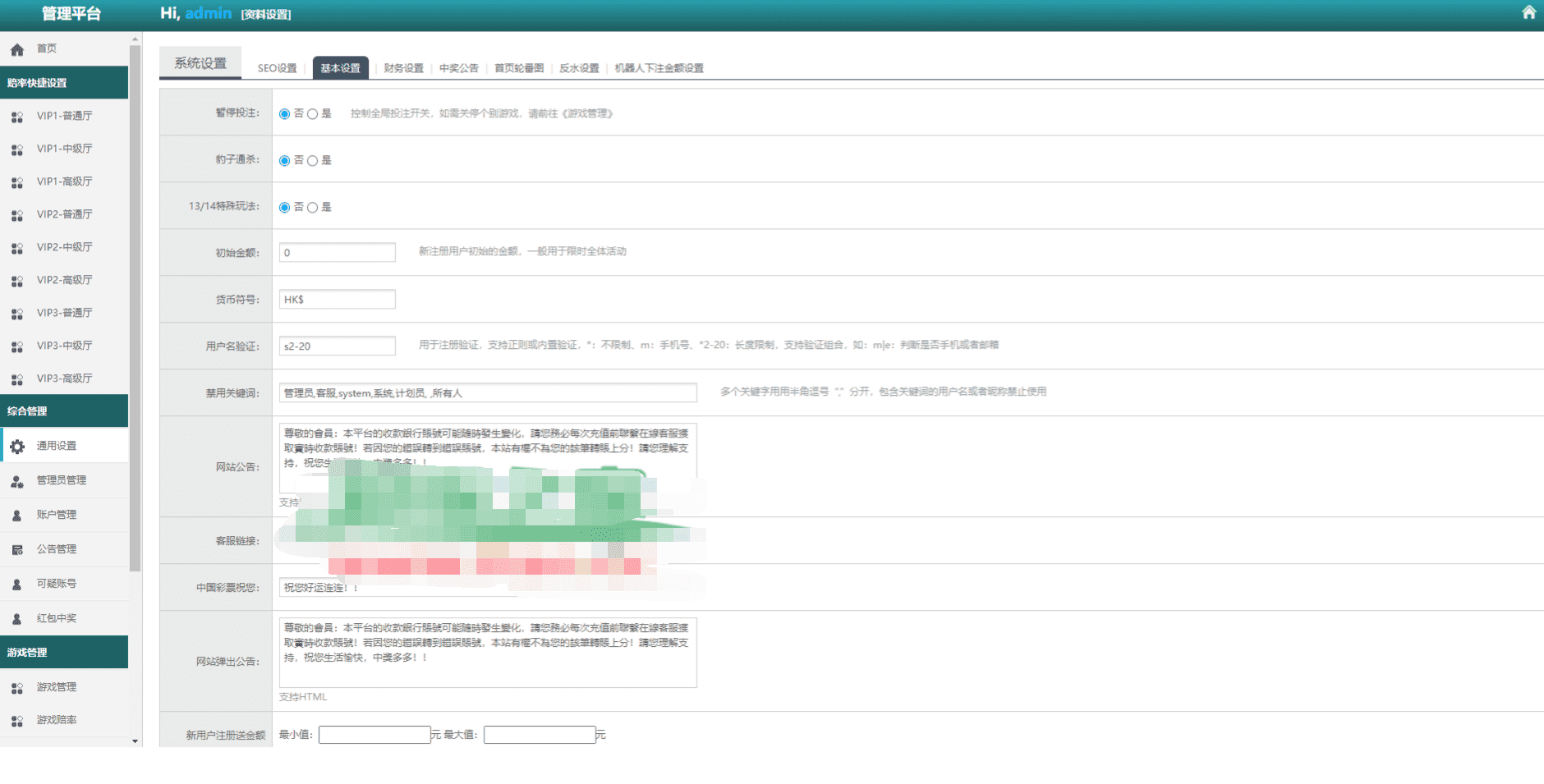1544x784 pixels.
Task: Click the icon next to VIP3-普通厅
Action: (x=17, y=314)
